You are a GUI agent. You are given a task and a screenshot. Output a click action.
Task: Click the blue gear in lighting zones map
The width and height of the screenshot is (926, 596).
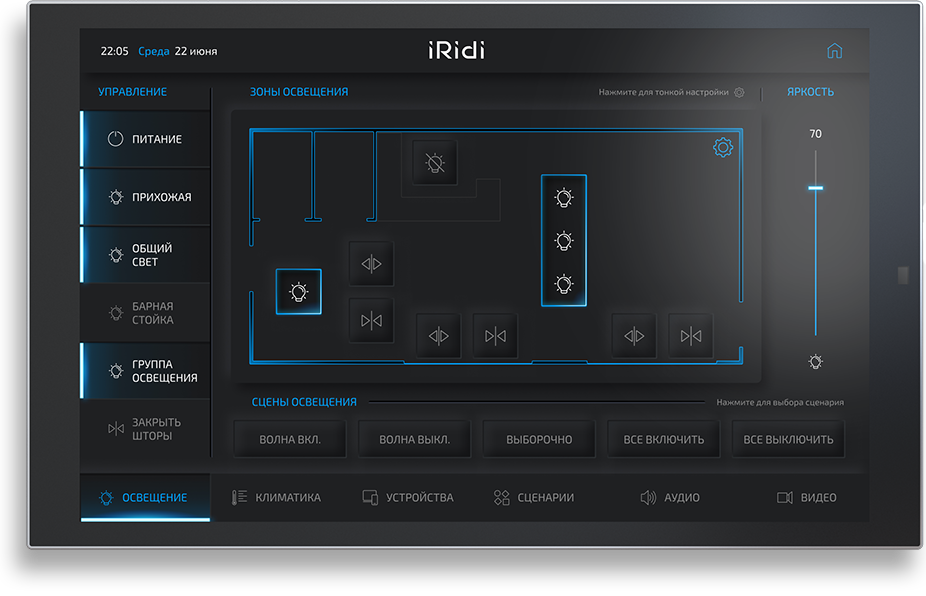point(723,147)
